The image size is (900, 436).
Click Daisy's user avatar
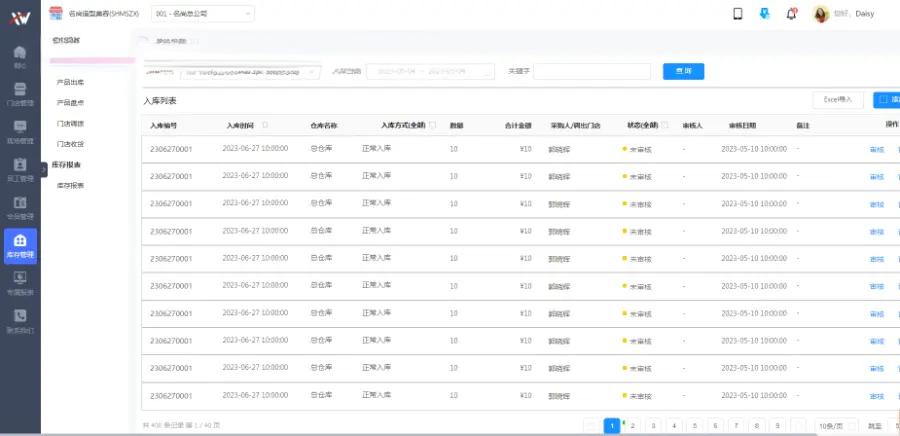pos(821,14)
